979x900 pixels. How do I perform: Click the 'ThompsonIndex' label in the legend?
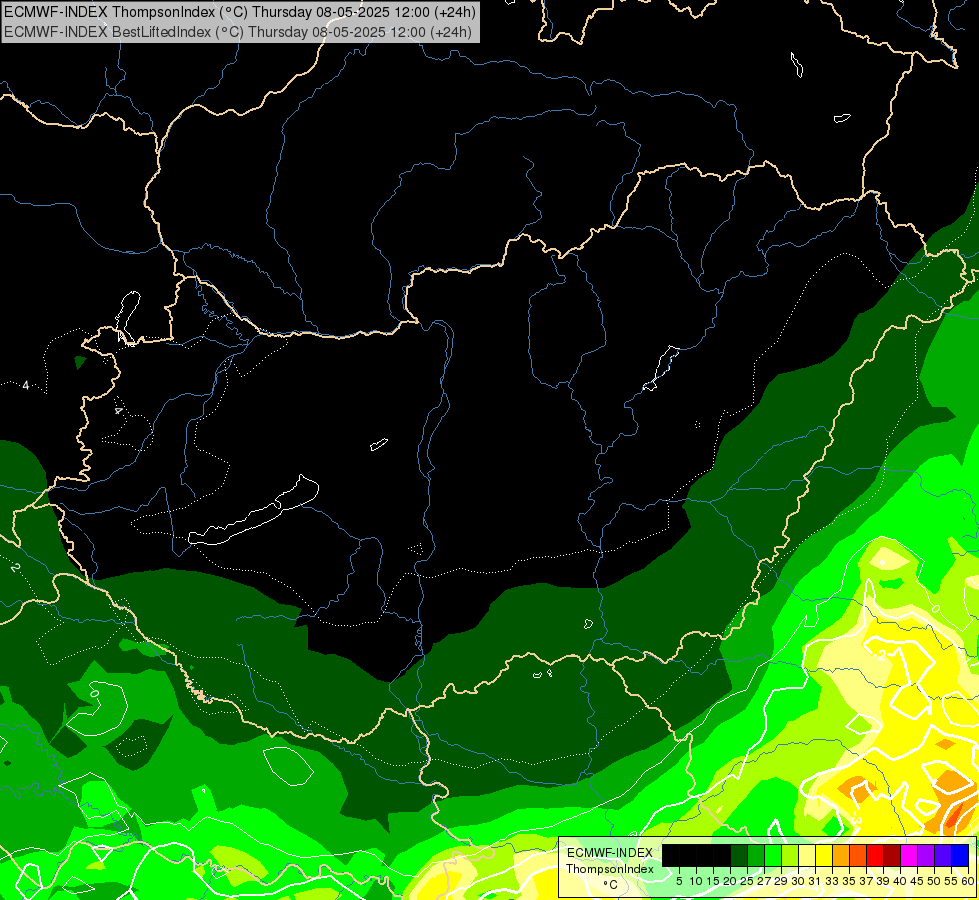pos(609,869)
